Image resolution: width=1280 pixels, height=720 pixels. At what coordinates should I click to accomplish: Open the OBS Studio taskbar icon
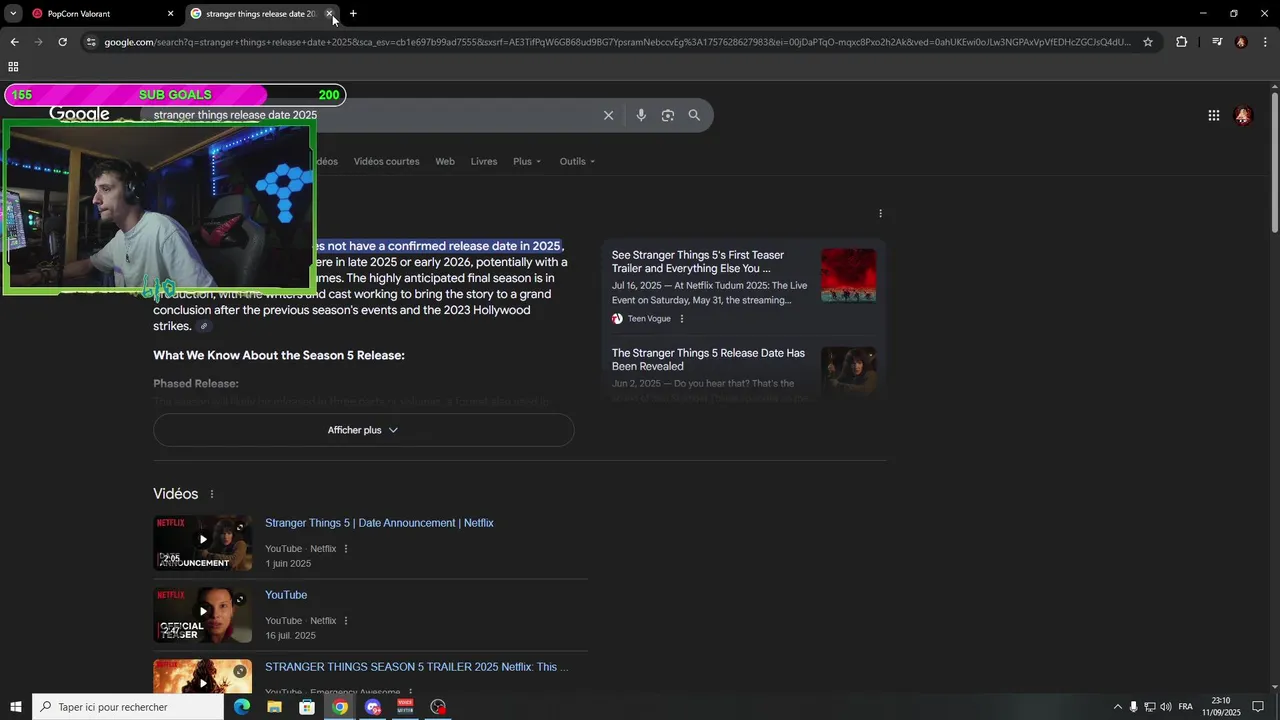(x=438, y=707)
